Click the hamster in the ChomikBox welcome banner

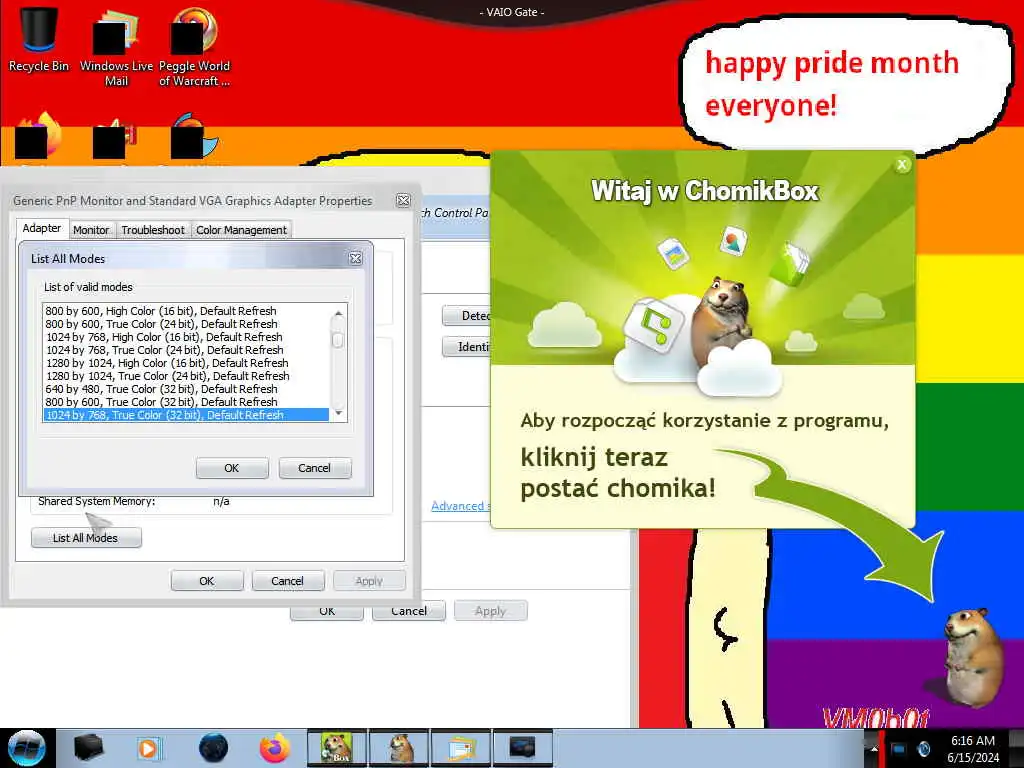pyautogui.click(x=722, y=320)
